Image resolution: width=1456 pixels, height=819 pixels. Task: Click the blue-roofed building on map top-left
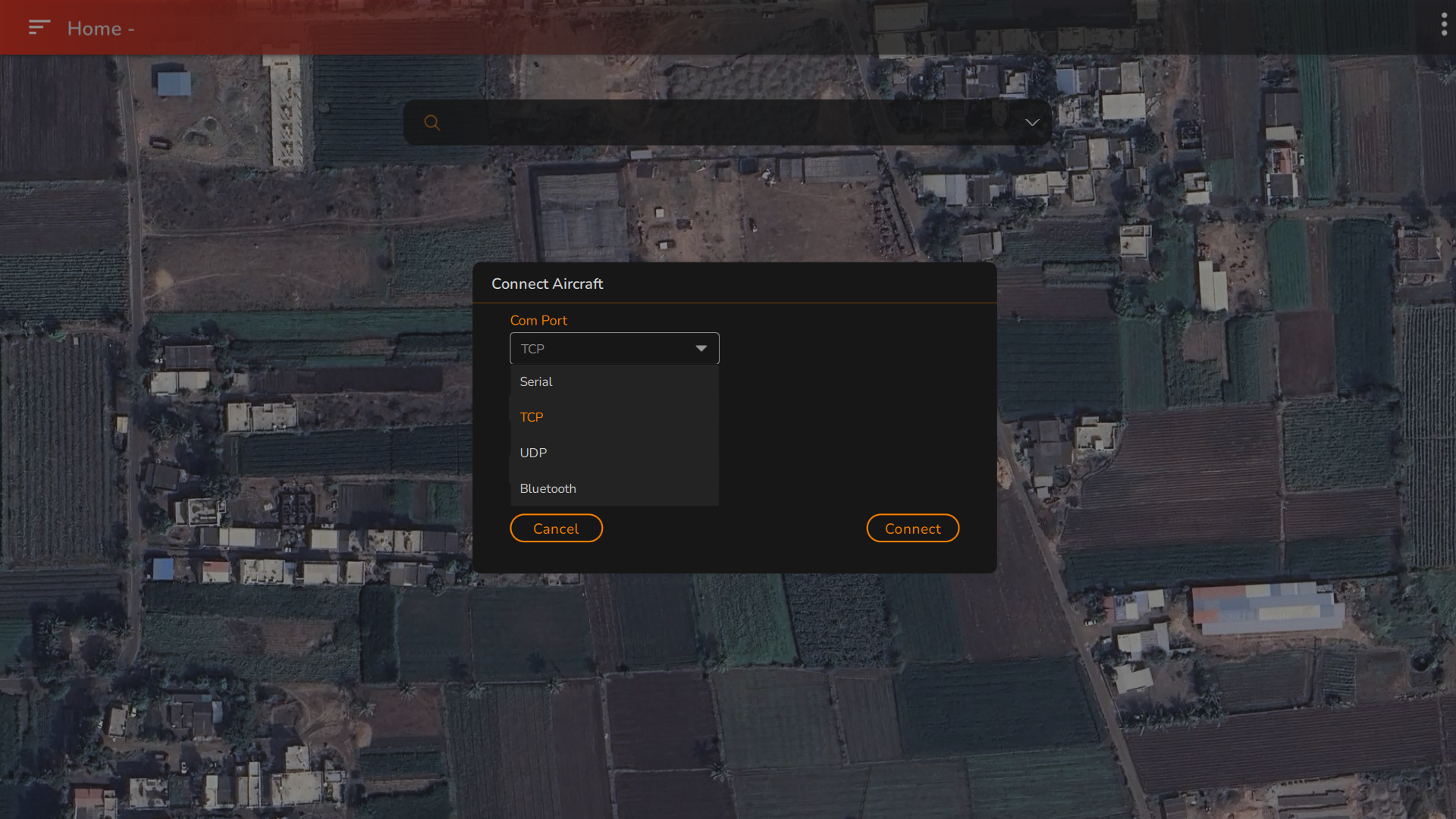[x=174, y=83]
